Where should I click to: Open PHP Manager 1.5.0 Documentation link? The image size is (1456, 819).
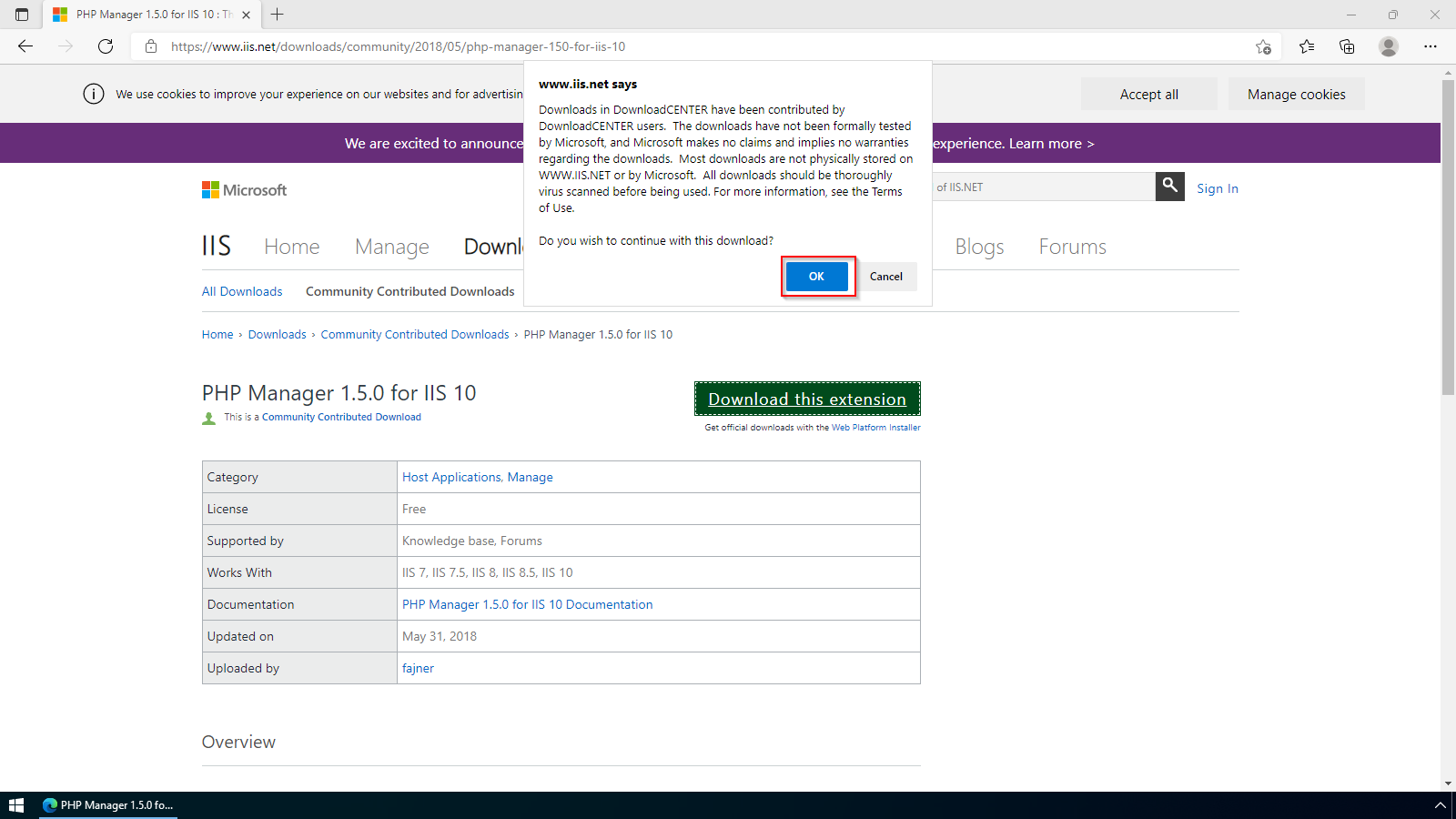(x=528, y=604)
